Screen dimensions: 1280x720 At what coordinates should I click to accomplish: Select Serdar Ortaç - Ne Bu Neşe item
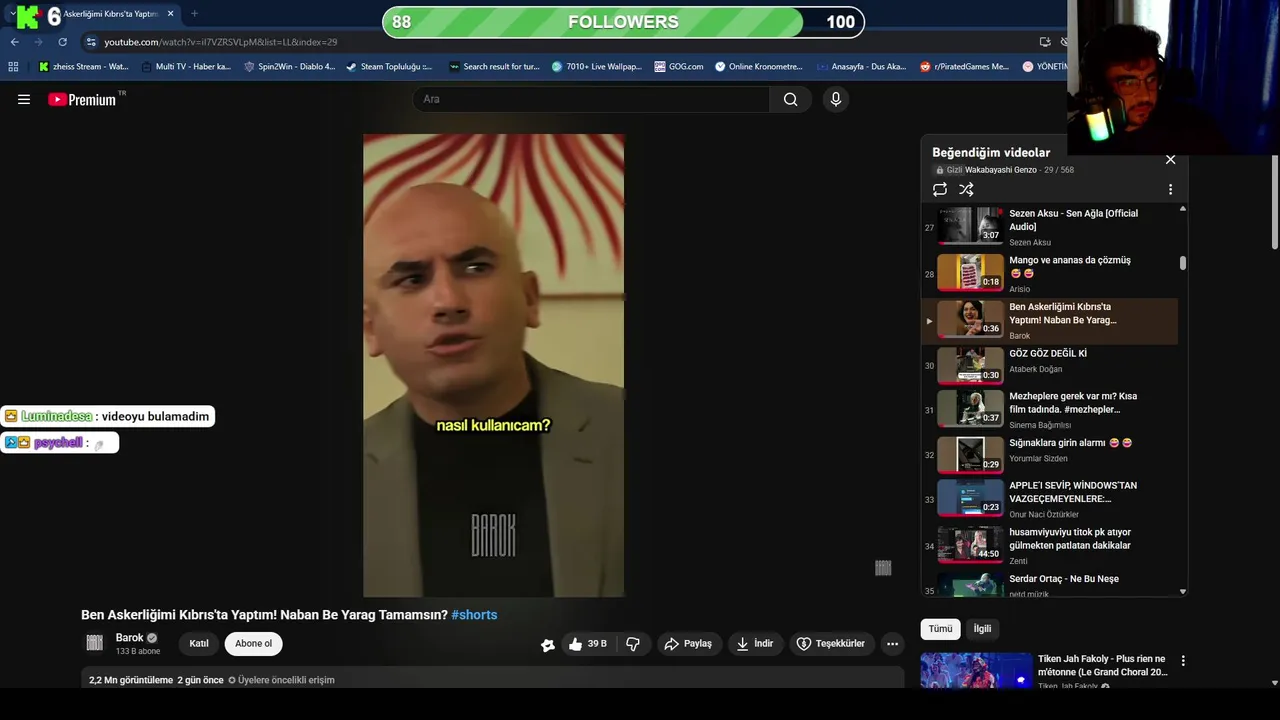pyautogui.click(x=1050, y=584)
